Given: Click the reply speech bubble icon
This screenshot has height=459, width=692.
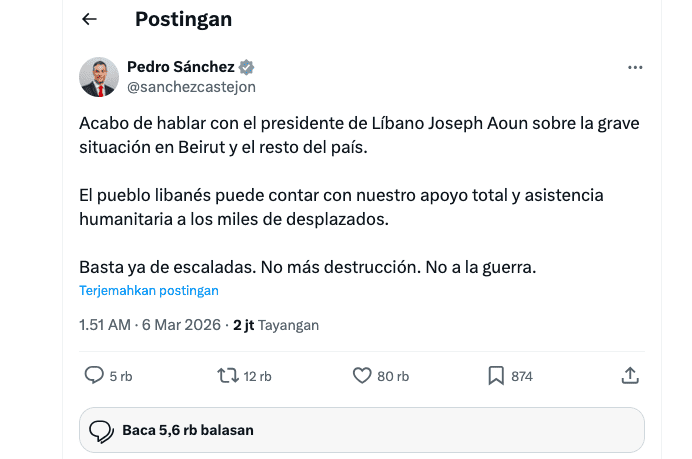Looking at the screenshot, I should pyautogui.click(x=94, y=376).
